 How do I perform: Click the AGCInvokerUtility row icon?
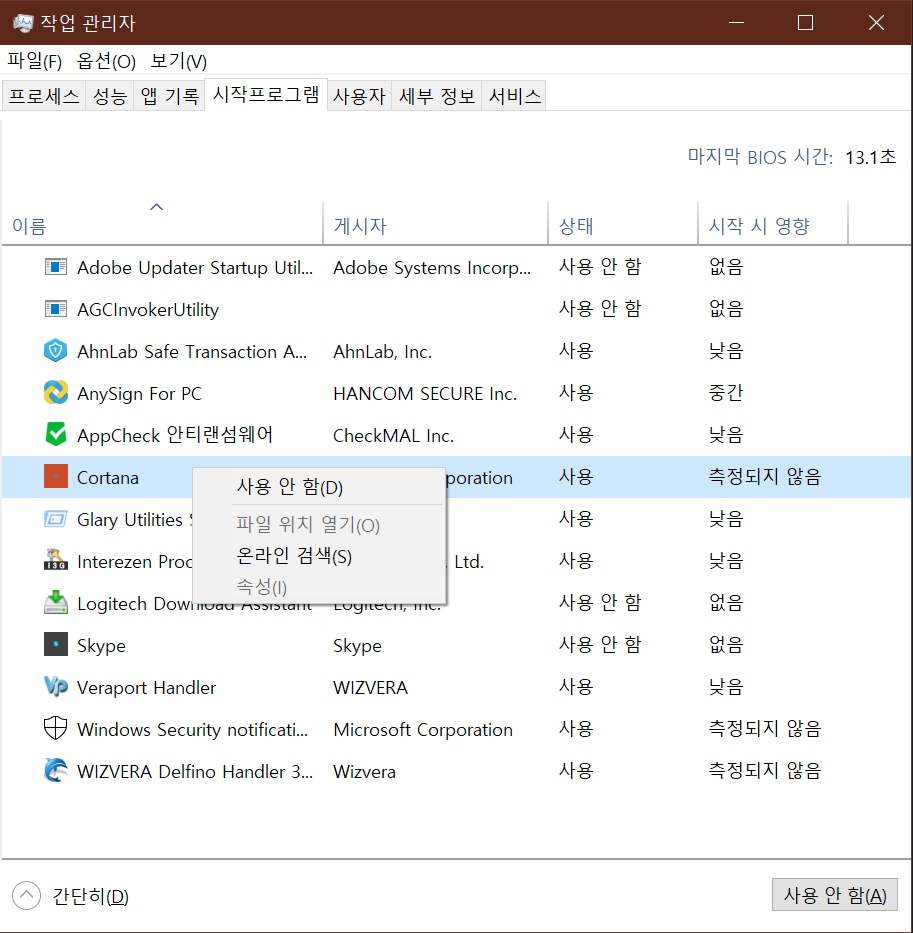55,309
